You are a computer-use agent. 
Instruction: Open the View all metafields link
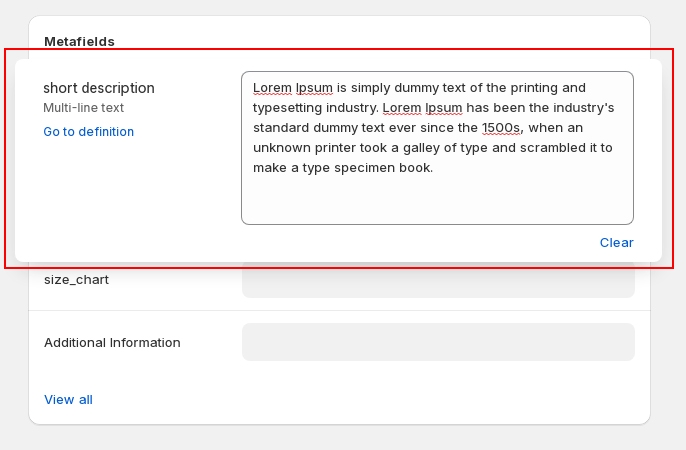(68, 400)
